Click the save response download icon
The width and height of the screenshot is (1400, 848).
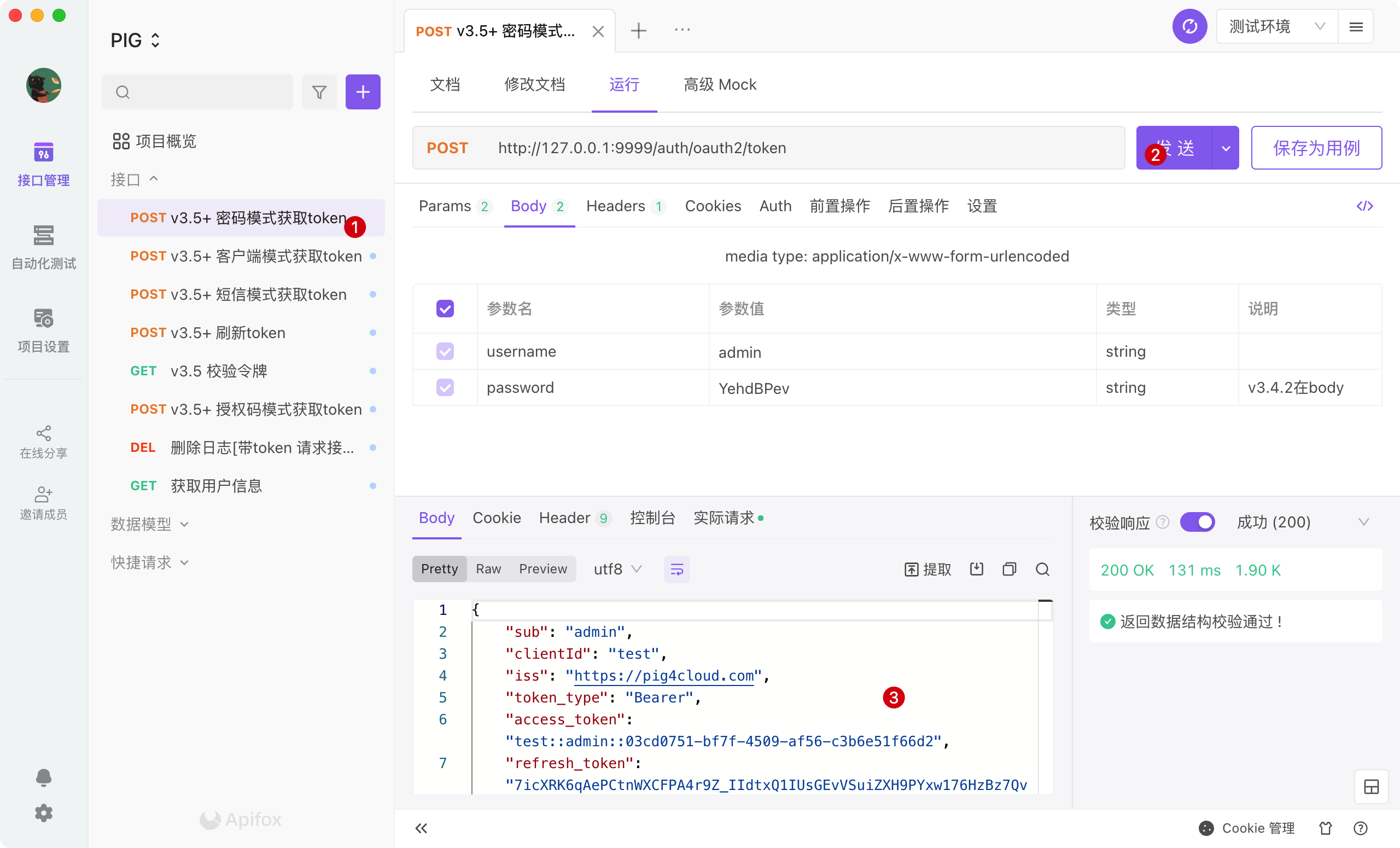click(976, 569)
